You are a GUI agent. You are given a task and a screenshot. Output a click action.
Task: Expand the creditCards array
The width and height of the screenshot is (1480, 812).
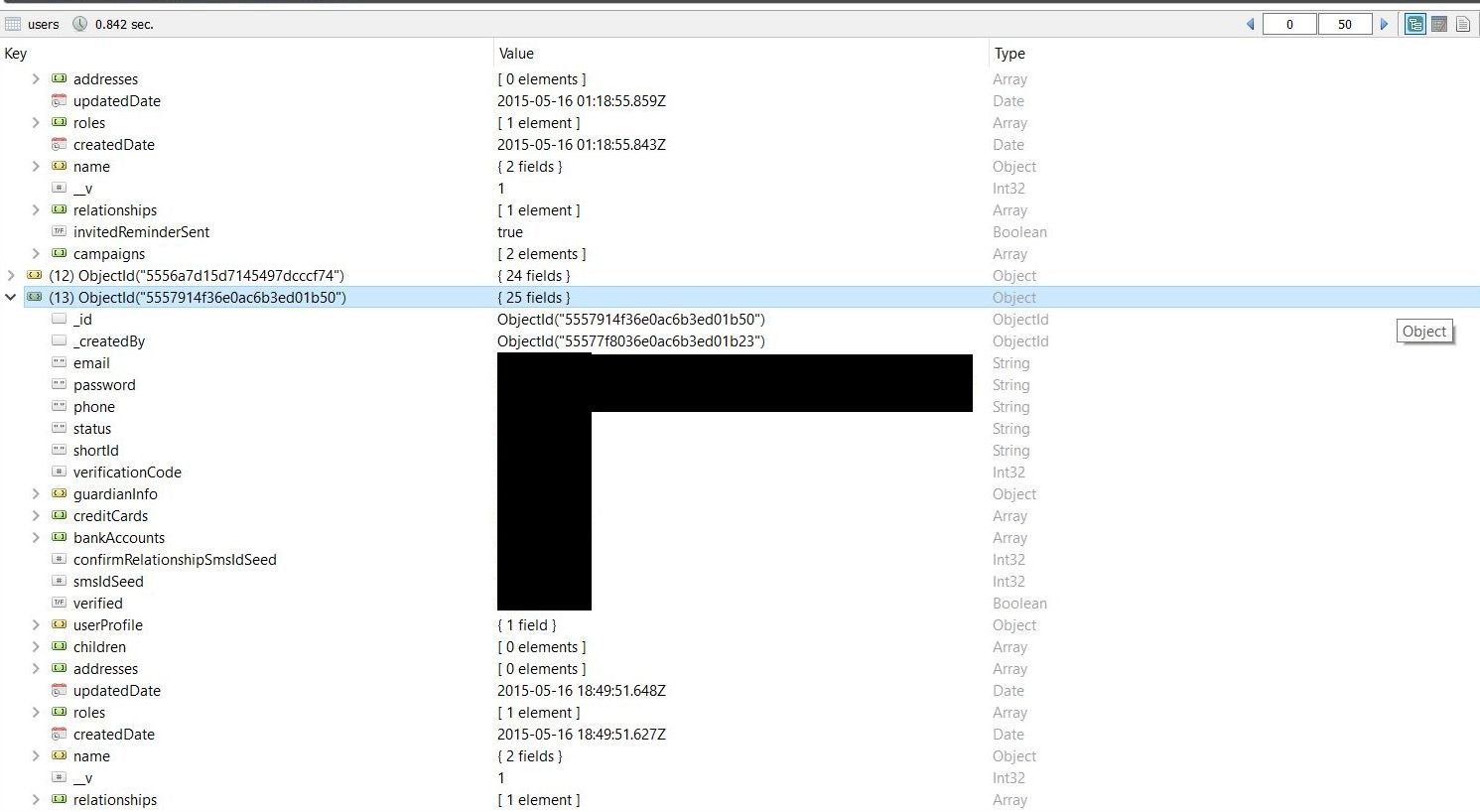(36, 516)
